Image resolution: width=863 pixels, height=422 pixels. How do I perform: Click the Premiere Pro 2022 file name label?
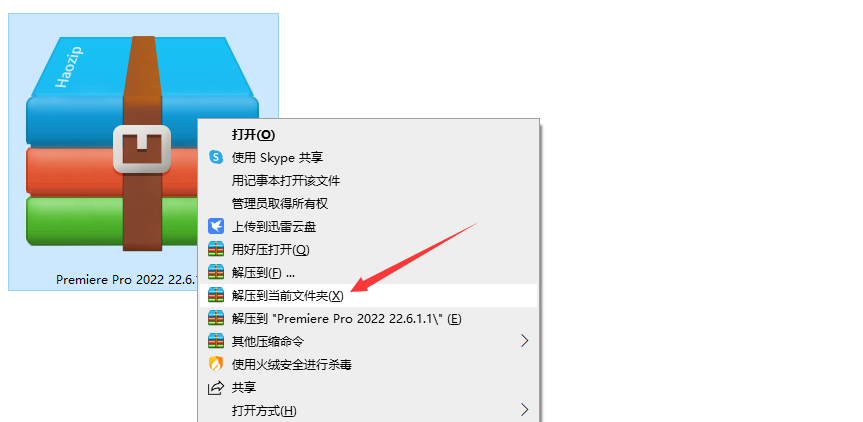(127, 279)
